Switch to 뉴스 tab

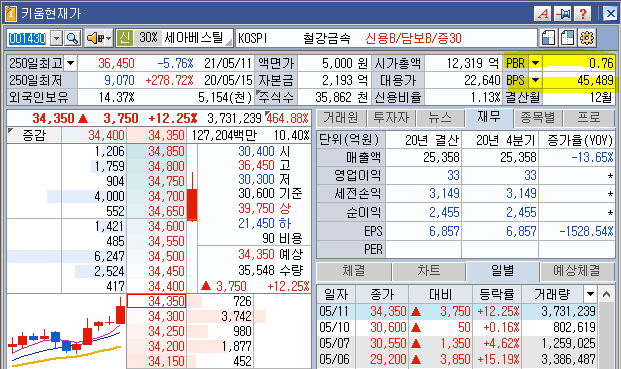(440, 117)
